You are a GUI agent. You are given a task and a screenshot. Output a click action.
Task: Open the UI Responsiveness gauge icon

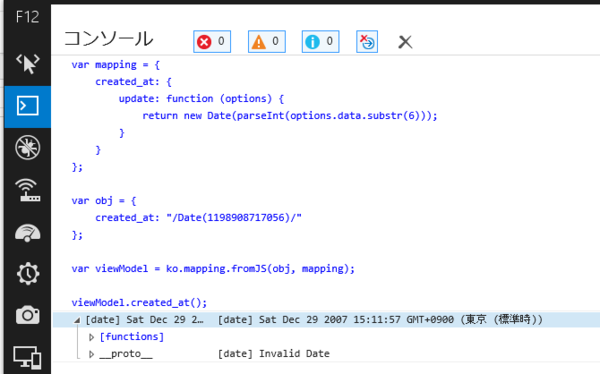pyautogui.click(x=28, y=232)
